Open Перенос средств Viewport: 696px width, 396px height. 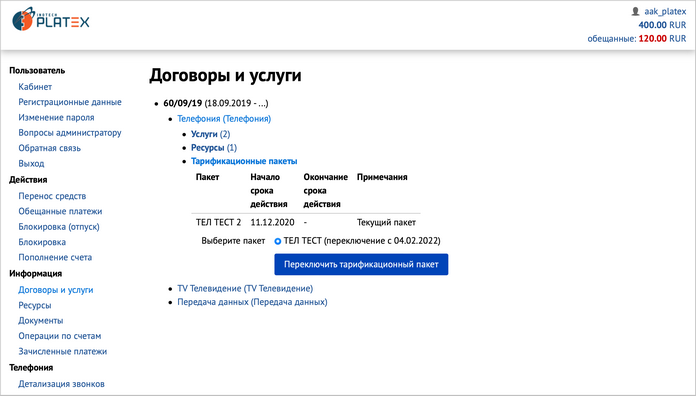click(52, 196)
